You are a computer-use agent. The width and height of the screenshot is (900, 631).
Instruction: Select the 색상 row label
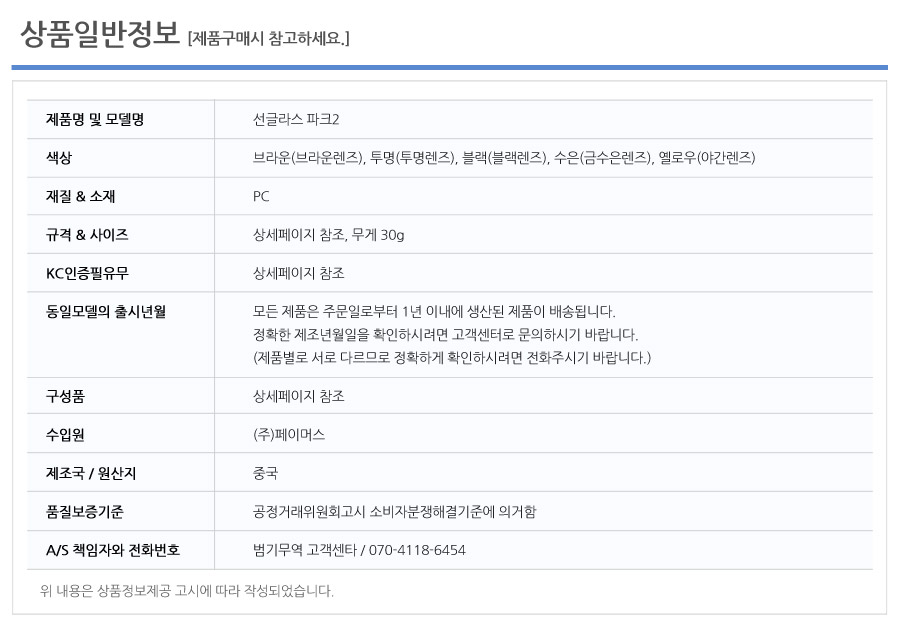59,158
